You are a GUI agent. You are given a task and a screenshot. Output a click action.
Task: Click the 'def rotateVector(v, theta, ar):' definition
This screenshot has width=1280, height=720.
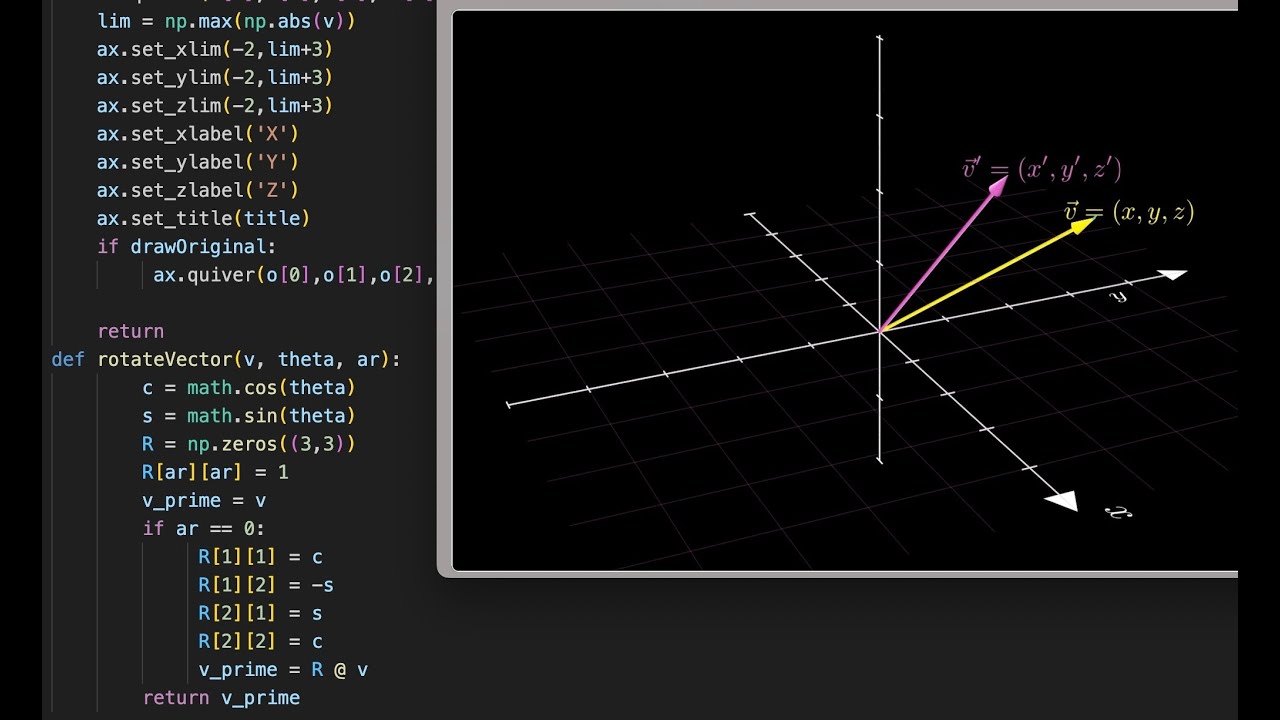pyautogui.click(x=226, y=359)
